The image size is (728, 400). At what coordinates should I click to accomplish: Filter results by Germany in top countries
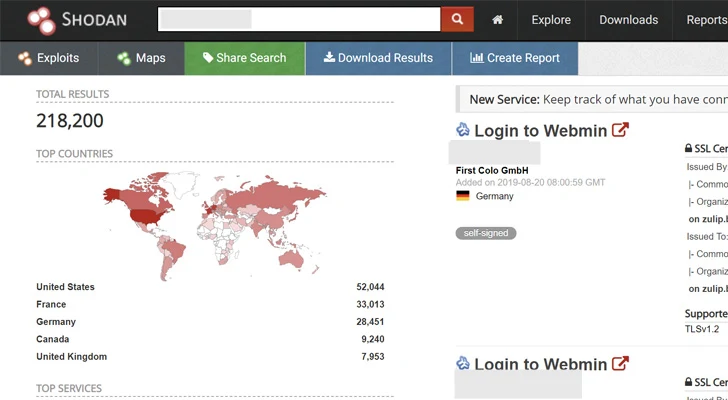tap(56, 322)
